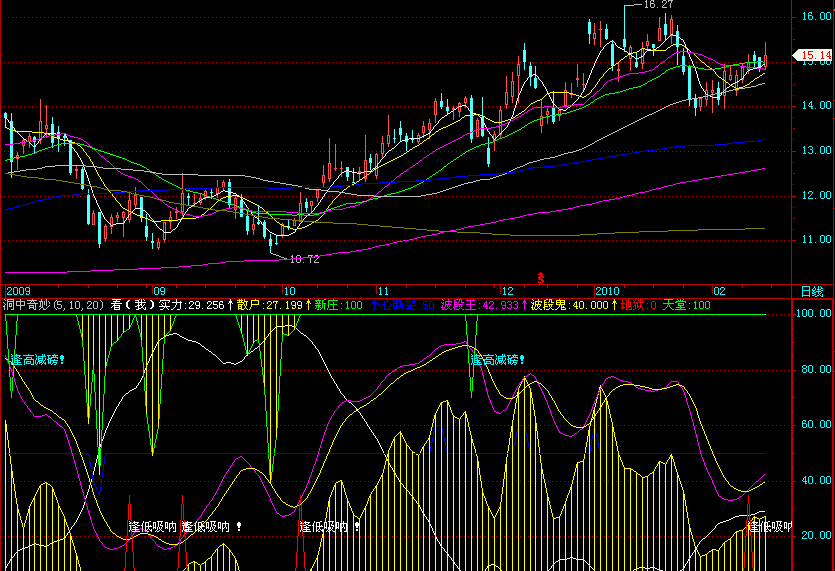Click the 逢低吸呐 signal under October
Viewport: 835px width, 571px height.
(330, 527)
